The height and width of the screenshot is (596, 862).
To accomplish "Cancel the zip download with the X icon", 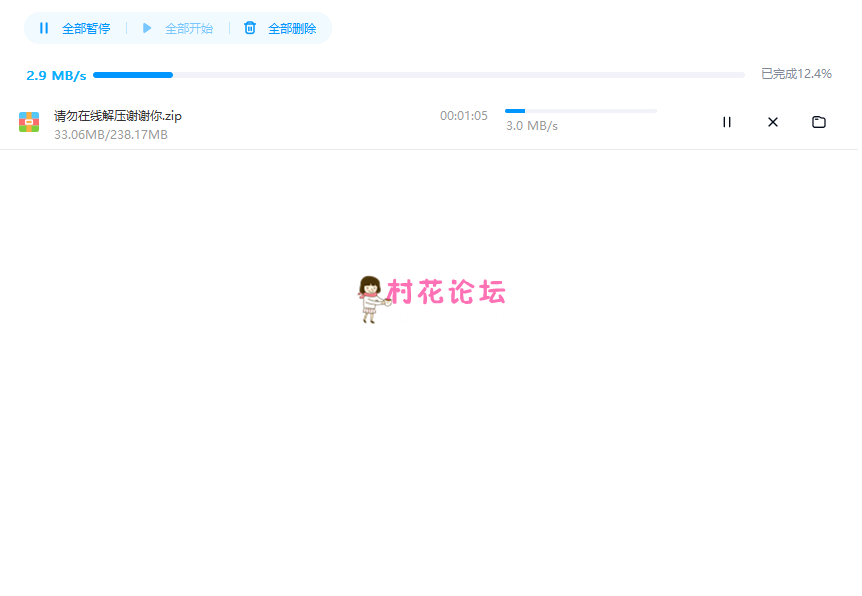I will click(773, 122).
